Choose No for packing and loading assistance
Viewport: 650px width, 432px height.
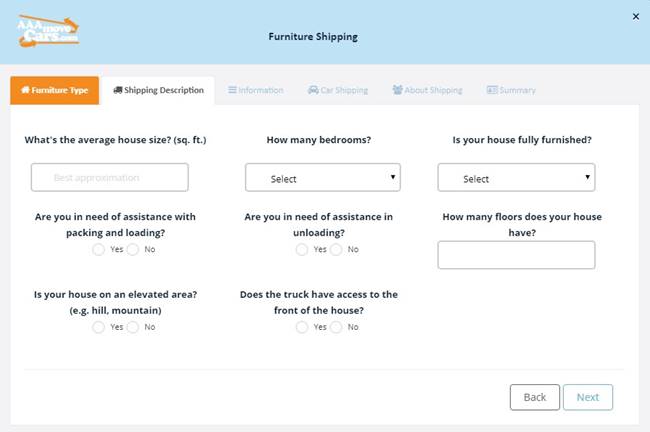tap(133, 249)
